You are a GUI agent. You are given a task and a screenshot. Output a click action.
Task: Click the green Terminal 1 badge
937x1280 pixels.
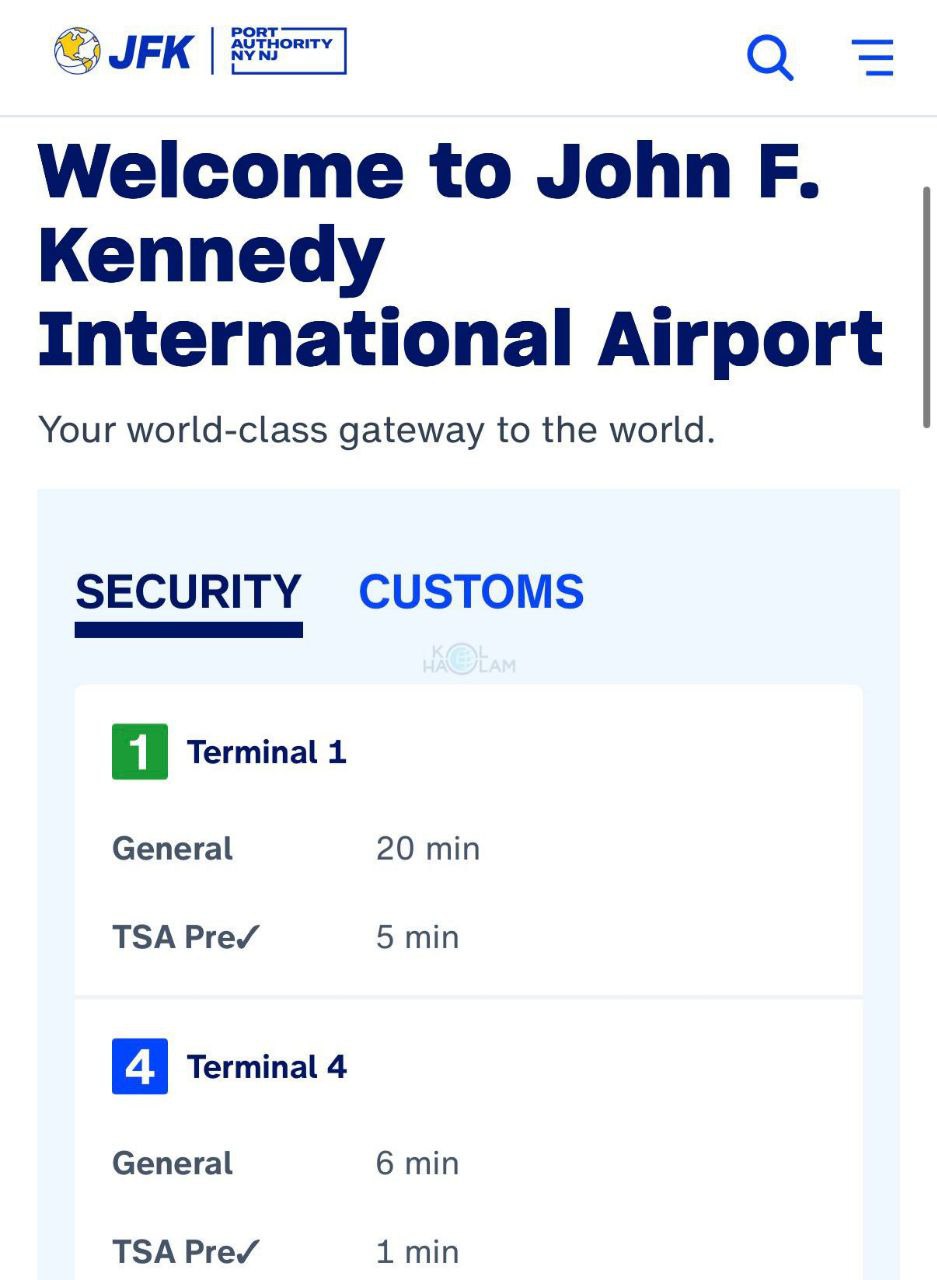pyautogui.click(x=140, y=752)
